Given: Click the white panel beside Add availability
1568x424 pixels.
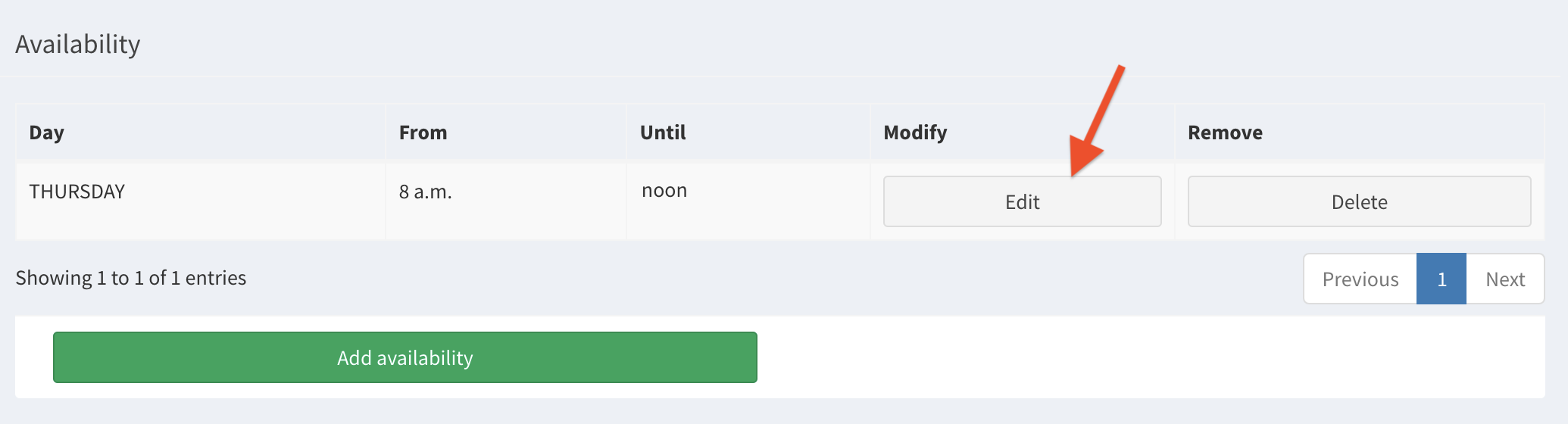Looking at the screenshot, I should point(1136,357).
